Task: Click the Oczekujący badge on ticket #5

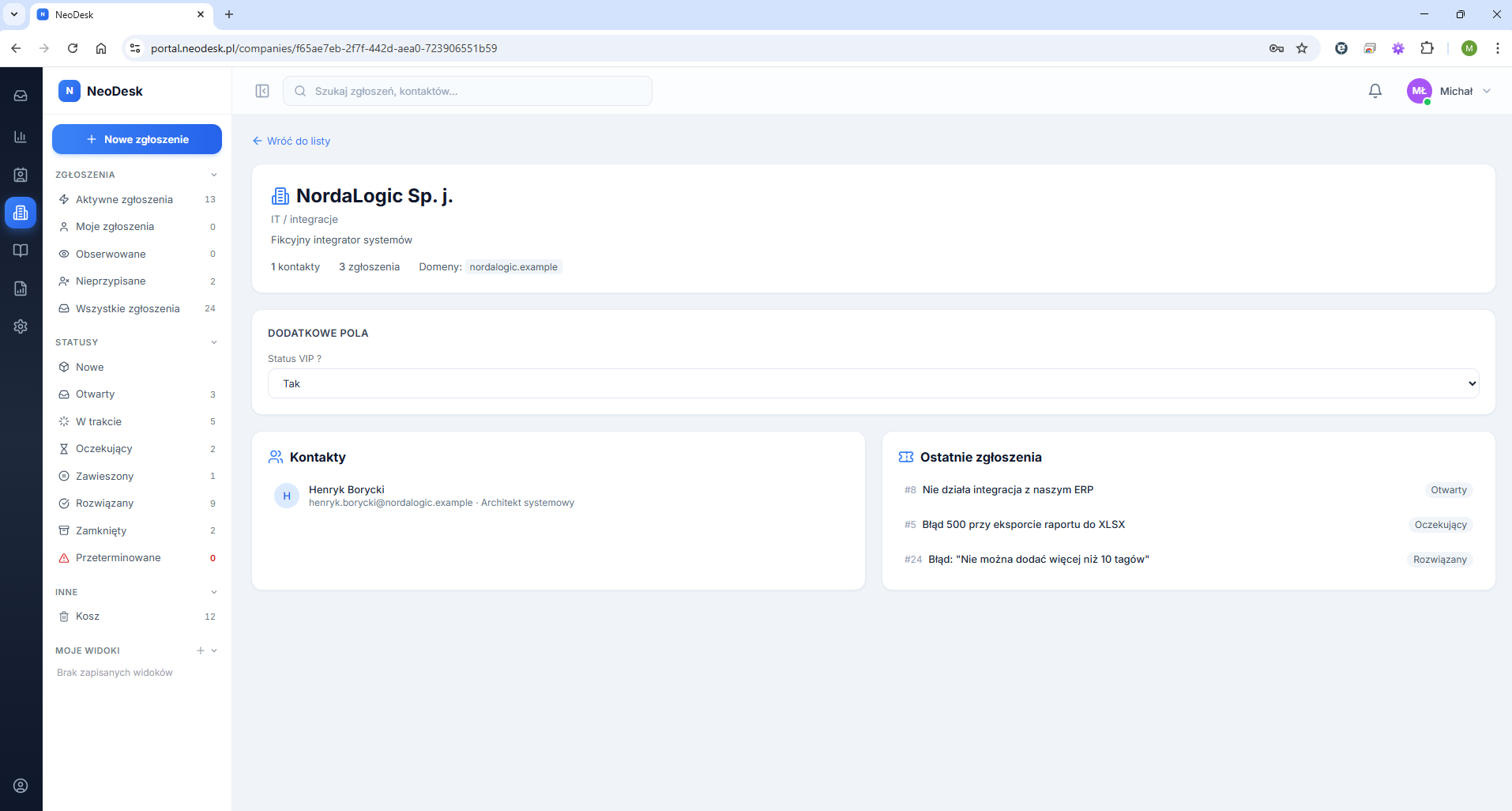Action: (x=1441, y=525)
